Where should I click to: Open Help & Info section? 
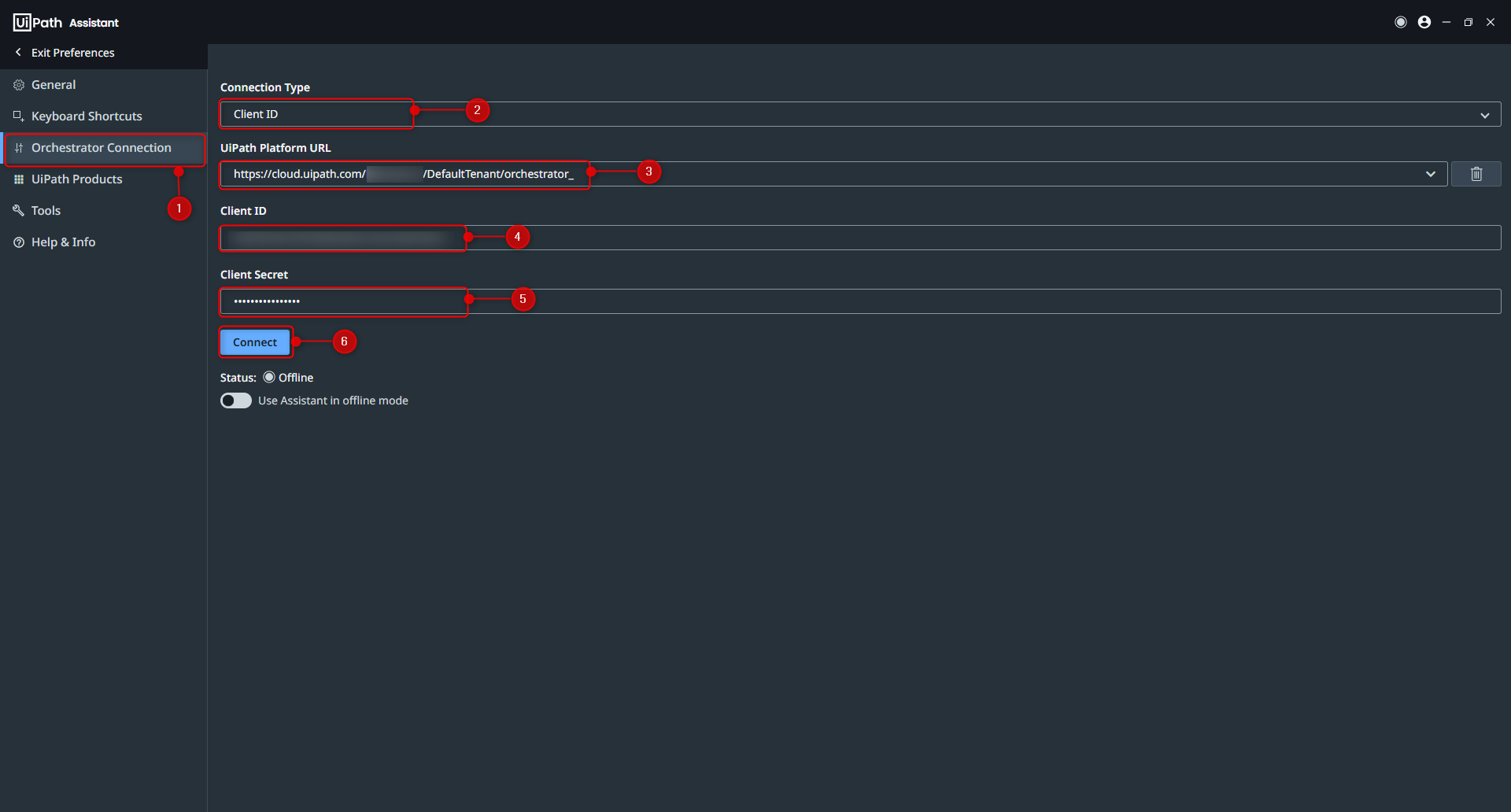(104, 242)
